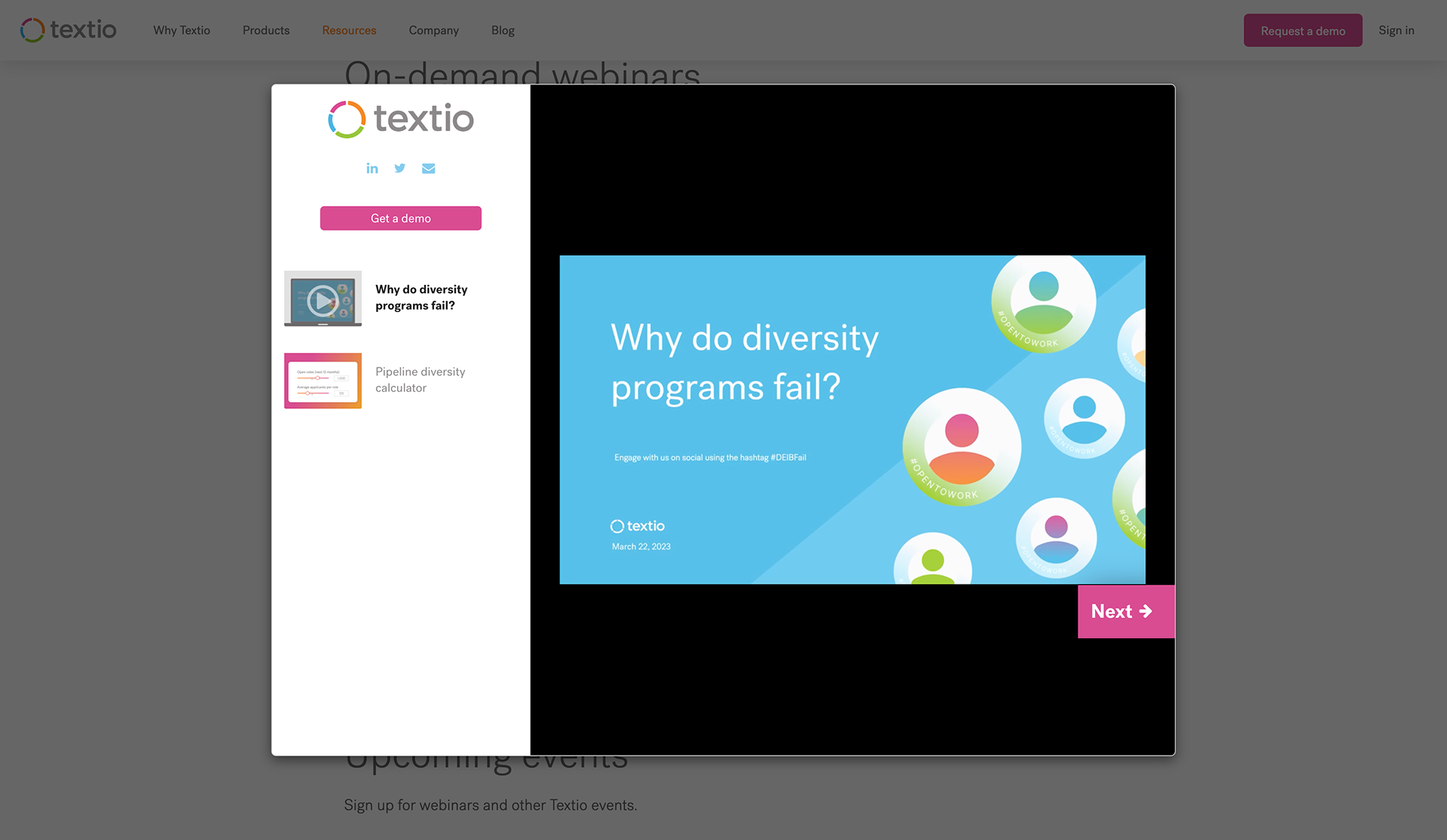Screen dimensions: 1447x840
Task: Select the 'Pipeline diversity calculator' title
Action: 420,380
